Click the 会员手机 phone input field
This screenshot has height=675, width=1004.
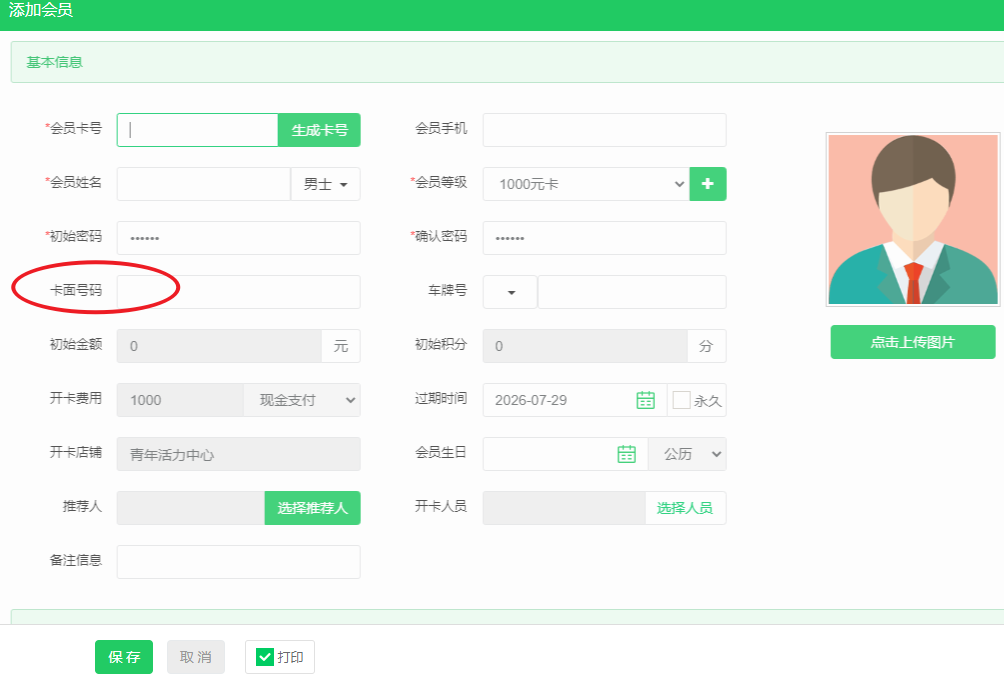(604, 130)
